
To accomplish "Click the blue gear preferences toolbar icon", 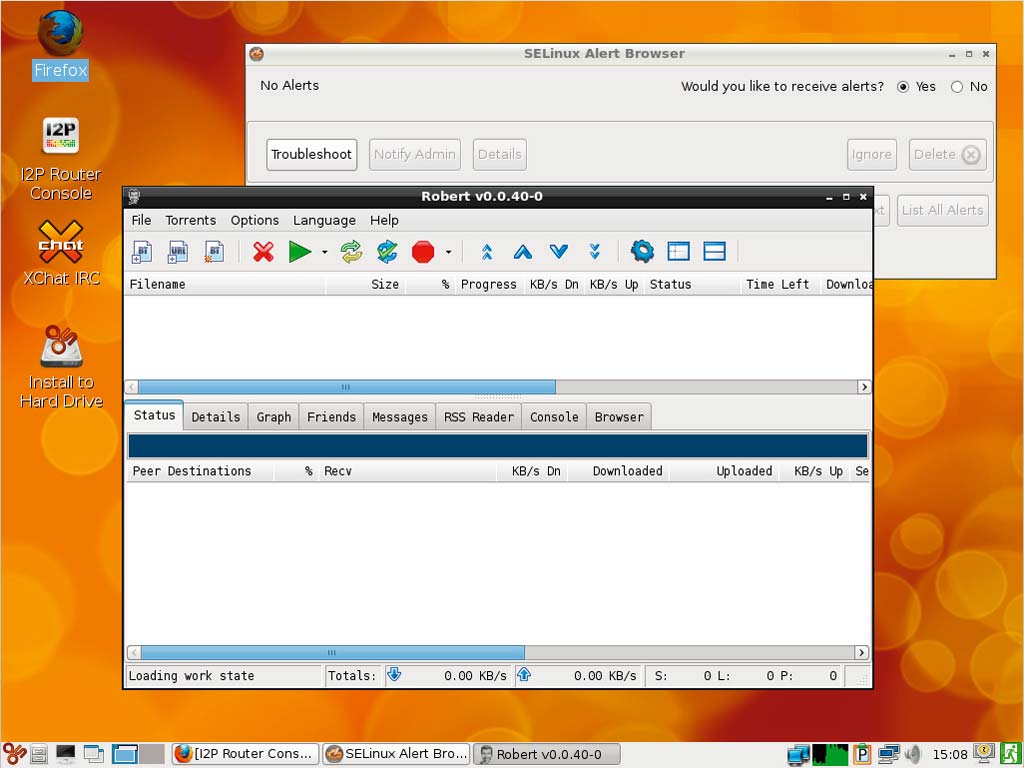I will click(643, 251).
